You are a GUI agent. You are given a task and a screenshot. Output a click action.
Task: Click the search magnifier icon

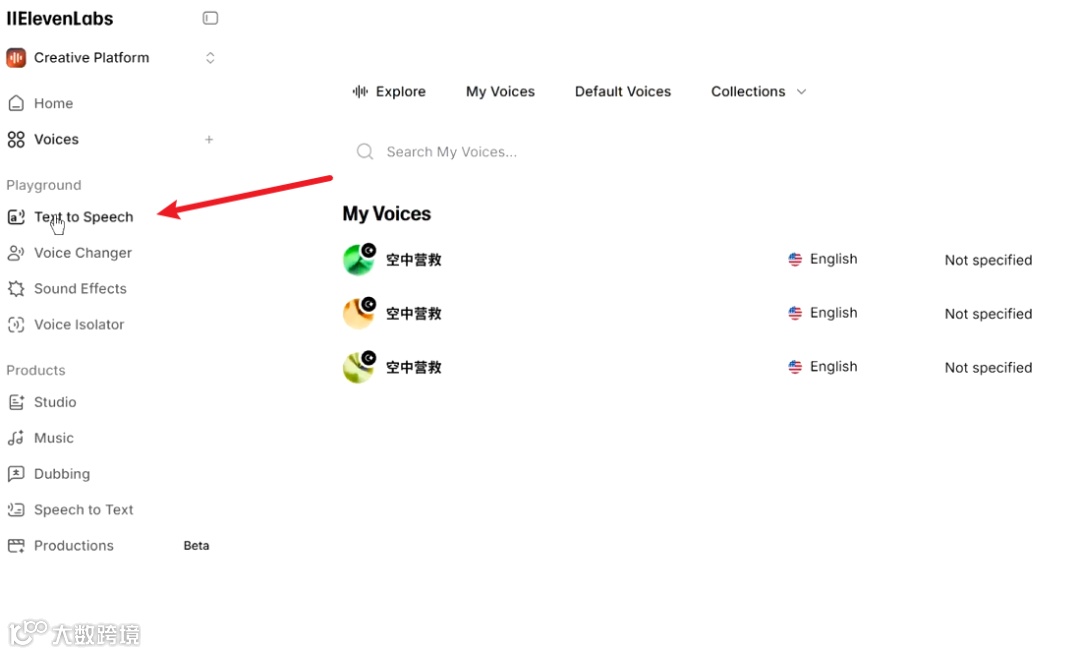(x=365, y=151)
